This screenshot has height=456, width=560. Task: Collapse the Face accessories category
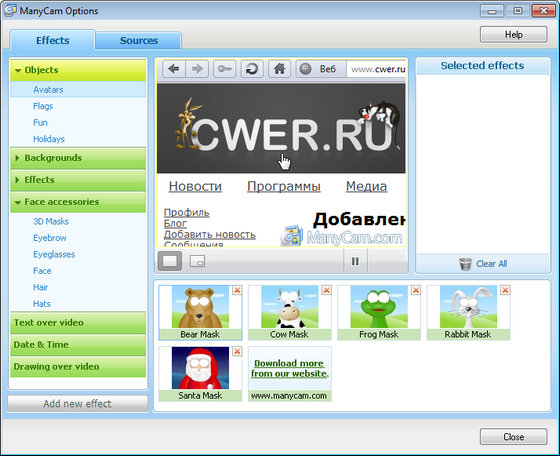pyautogui.click(x=78, y=202)
